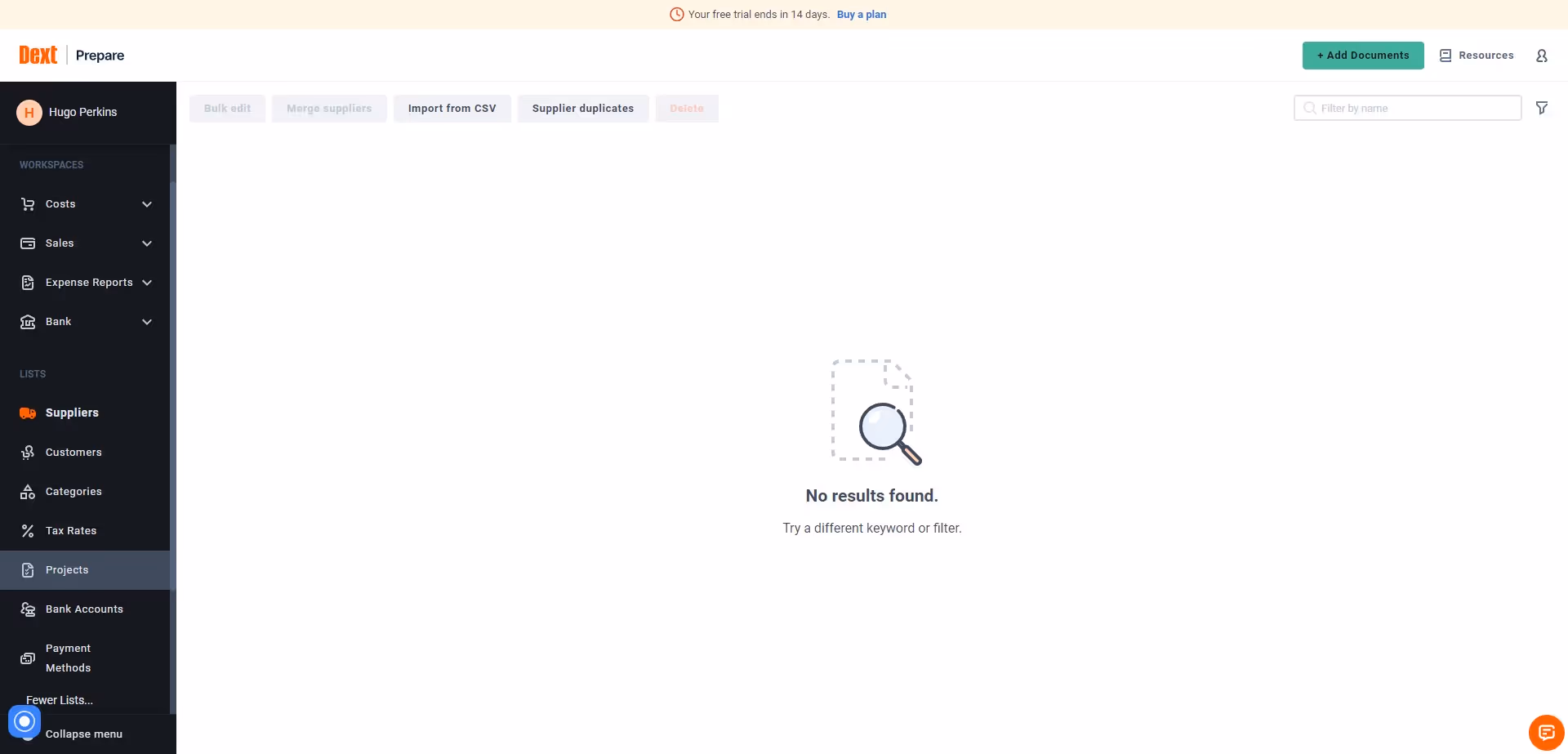Expand the Bank workspace chevron

pos(147,322)
